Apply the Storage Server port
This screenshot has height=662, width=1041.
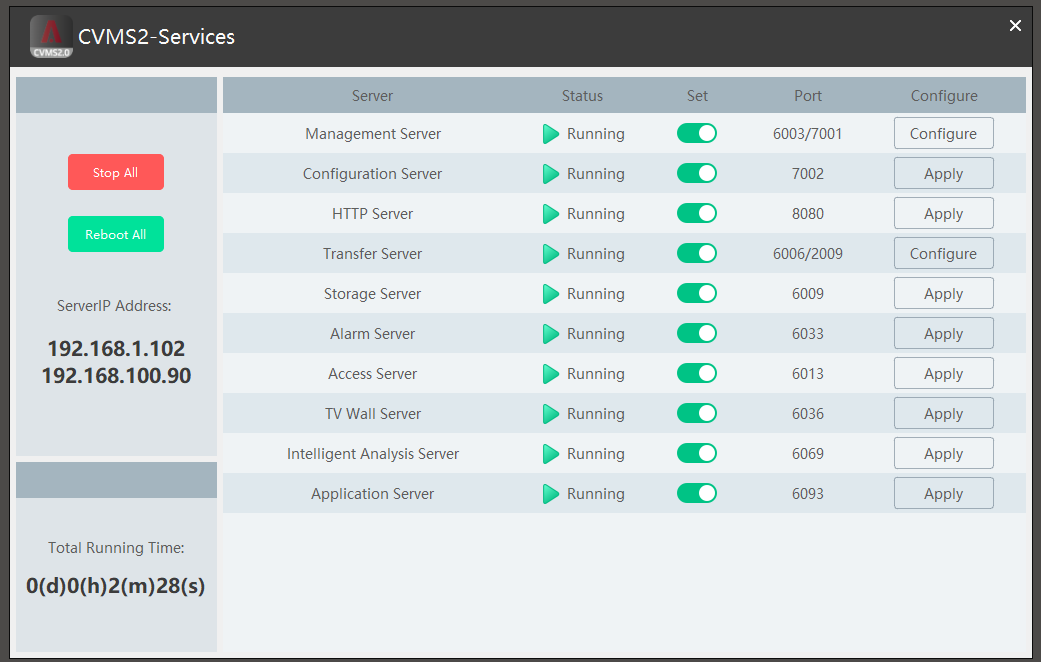[943, 293]
